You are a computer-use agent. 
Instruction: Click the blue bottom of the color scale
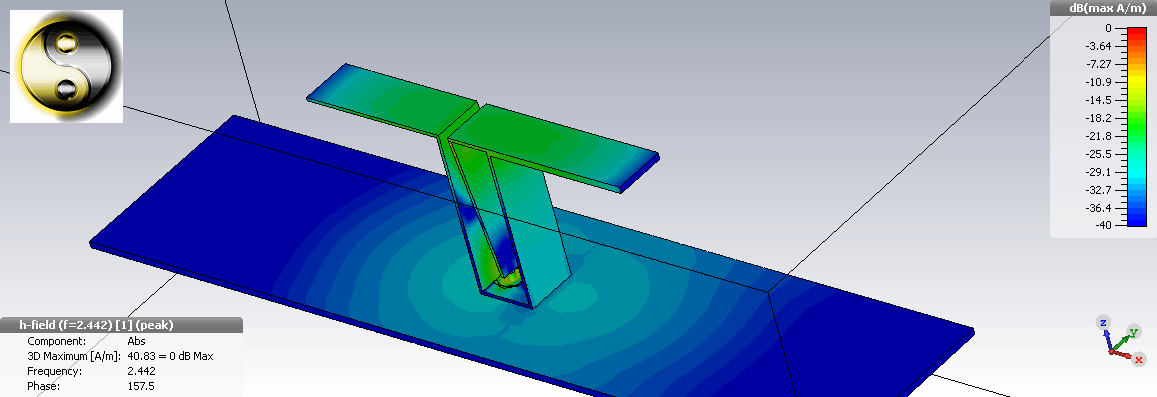[x=1136, y=219]
